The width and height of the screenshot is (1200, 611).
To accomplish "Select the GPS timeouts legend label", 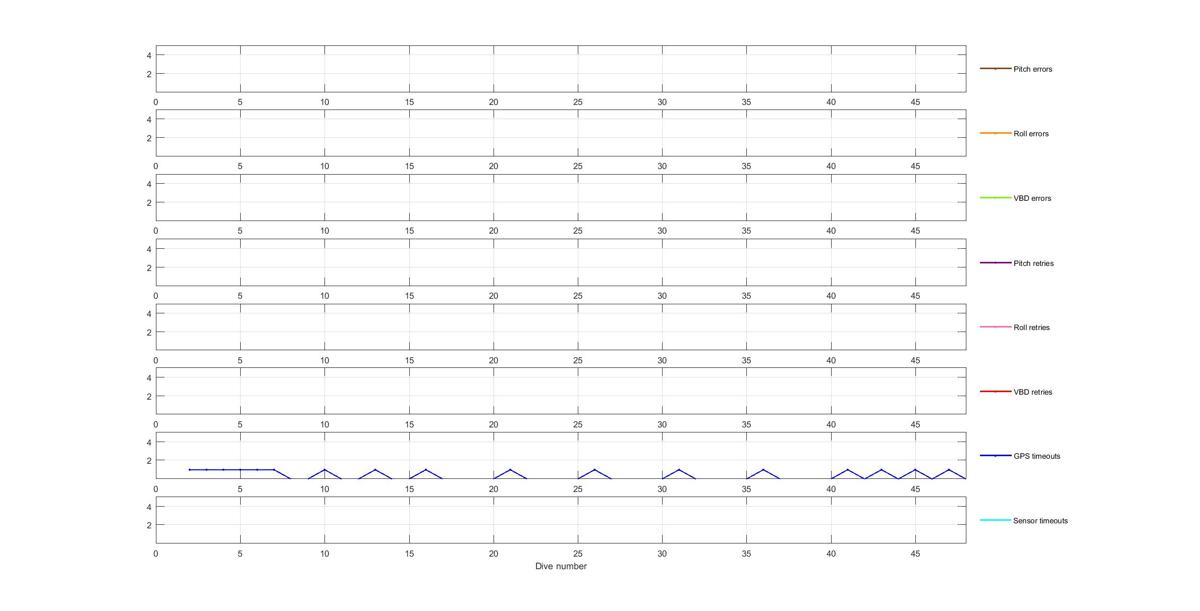I will click(x=1036, y=456).
